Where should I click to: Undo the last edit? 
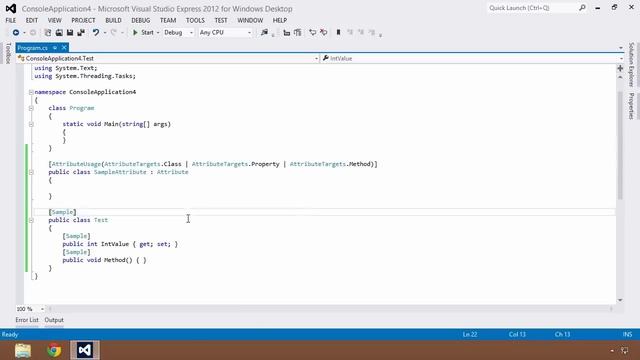[x=96, y=32]
